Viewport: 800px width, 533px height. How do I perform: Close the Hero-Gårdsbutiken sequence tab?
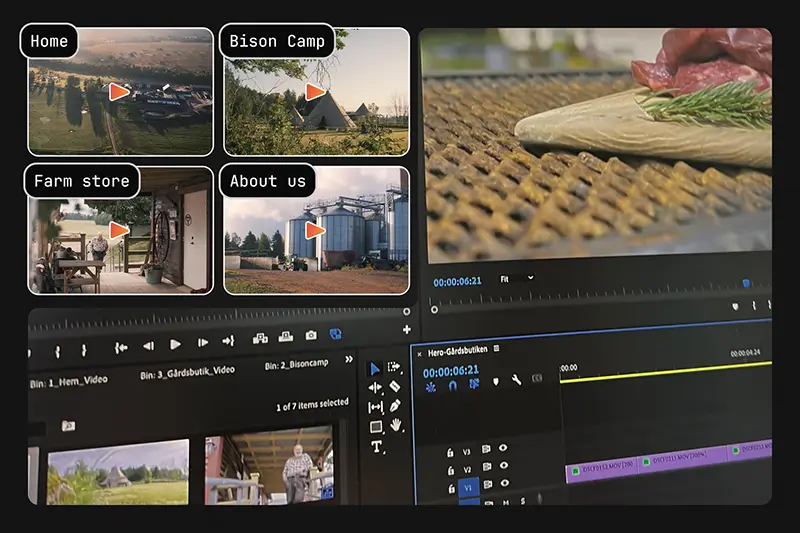419,354
